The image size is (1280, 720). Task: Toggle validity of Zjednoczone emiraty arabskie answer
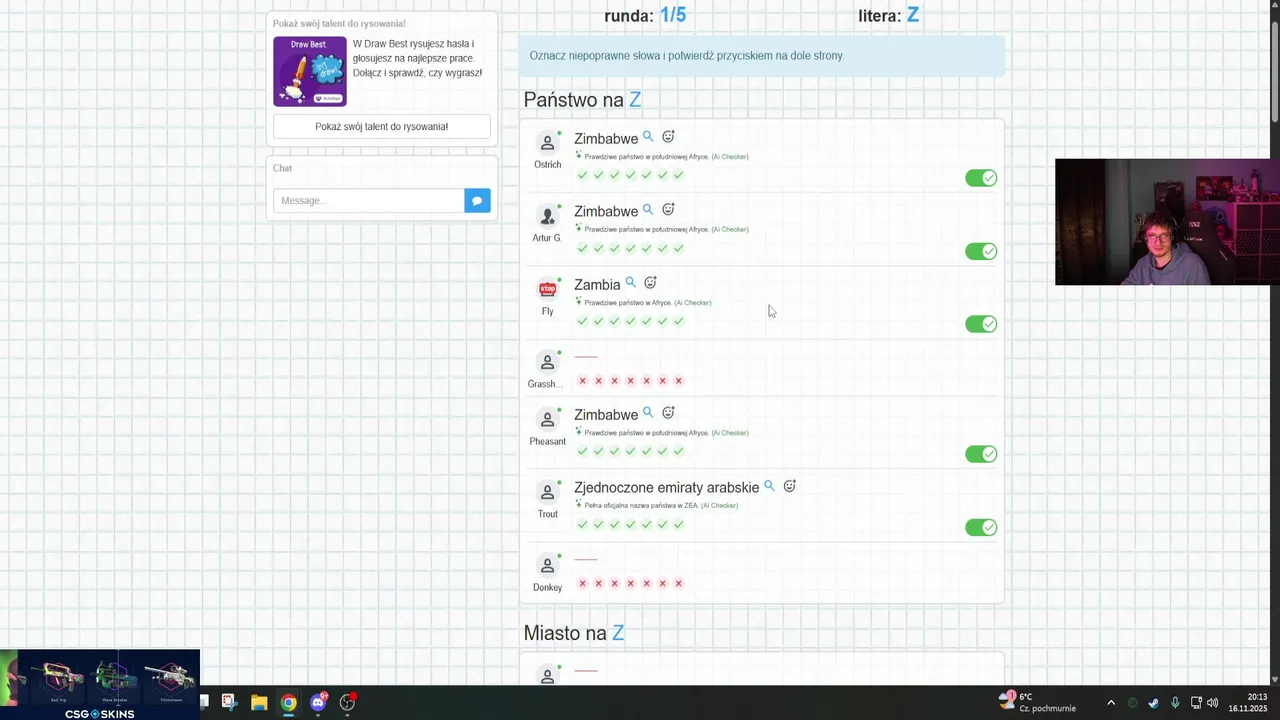(x=981, y=527)
